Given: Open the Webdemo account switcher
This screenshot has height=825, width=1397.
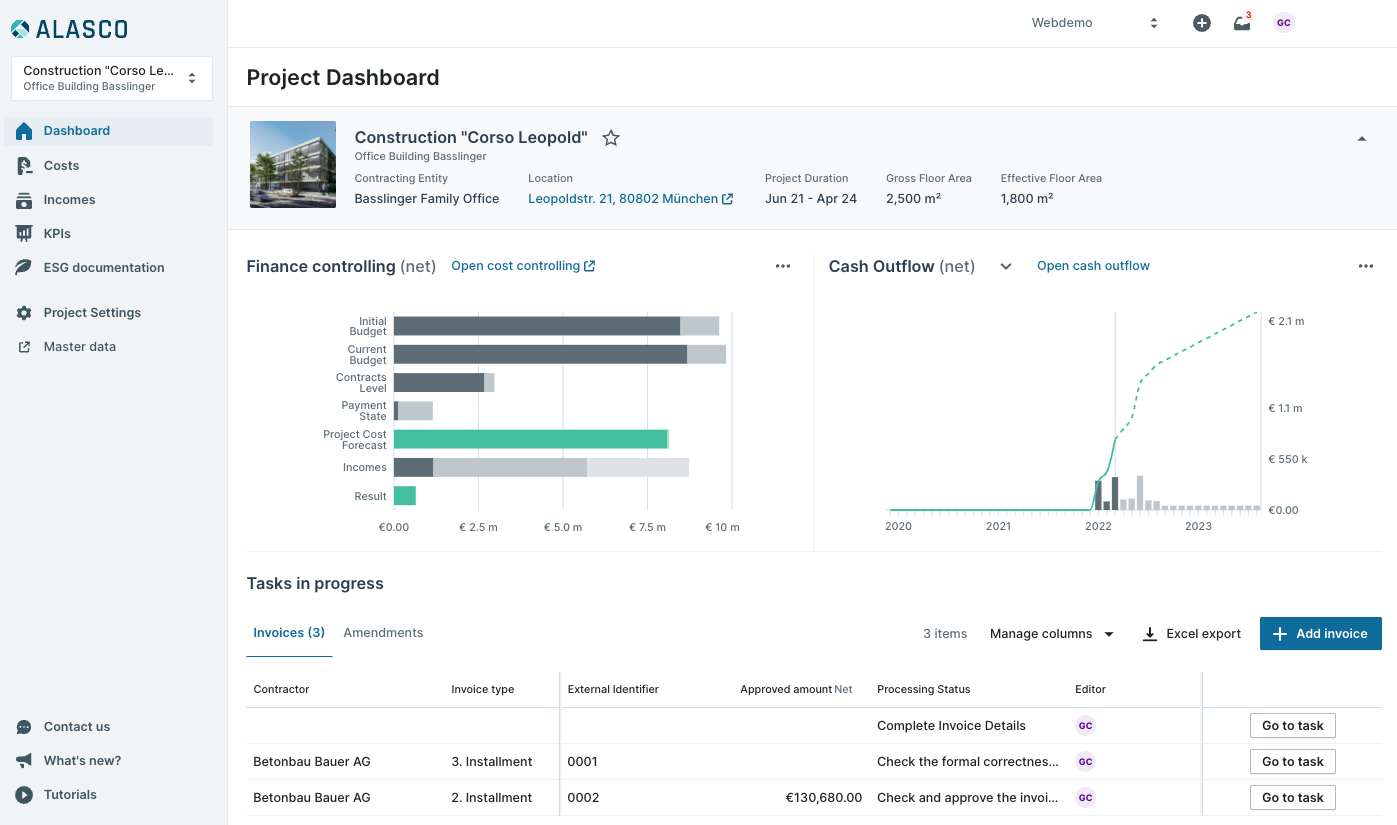Looking at the screenshot, I should [1094, 23].
